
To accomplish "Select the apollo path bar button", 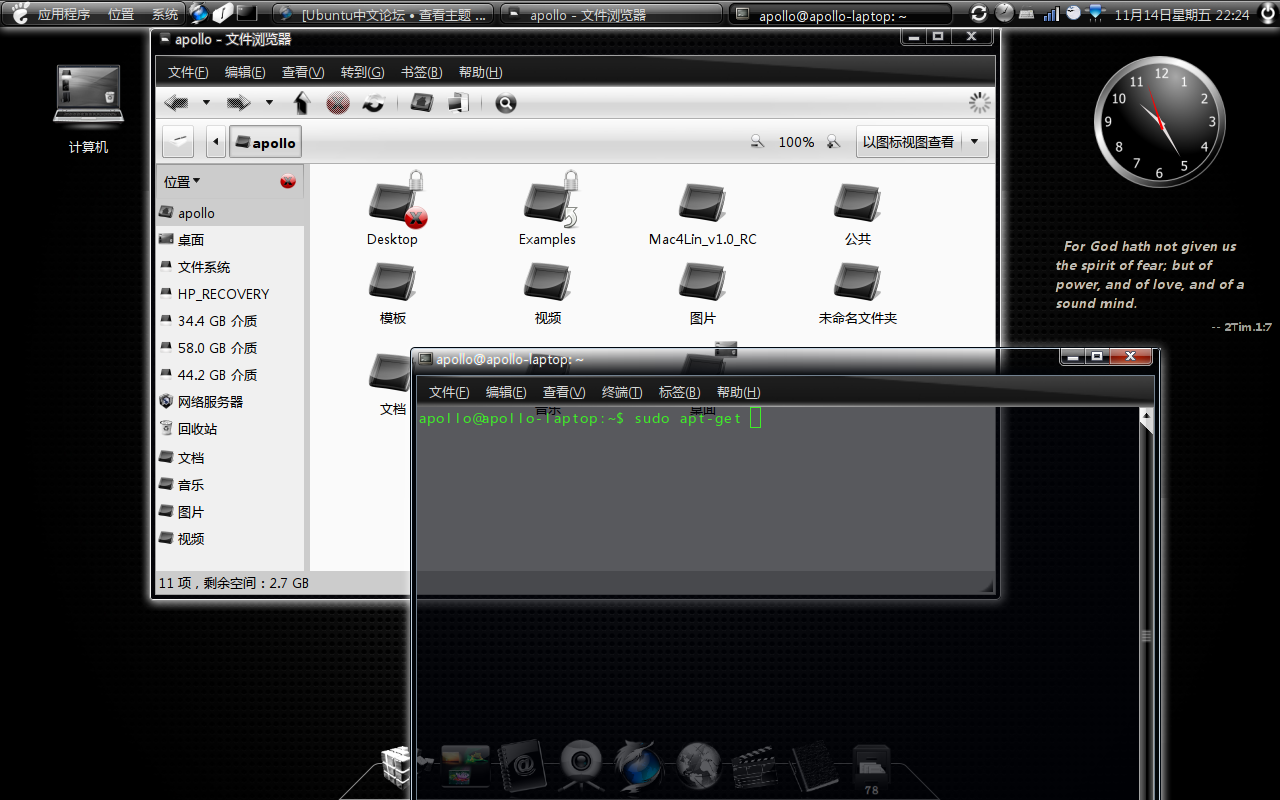I will click(265, 142).
